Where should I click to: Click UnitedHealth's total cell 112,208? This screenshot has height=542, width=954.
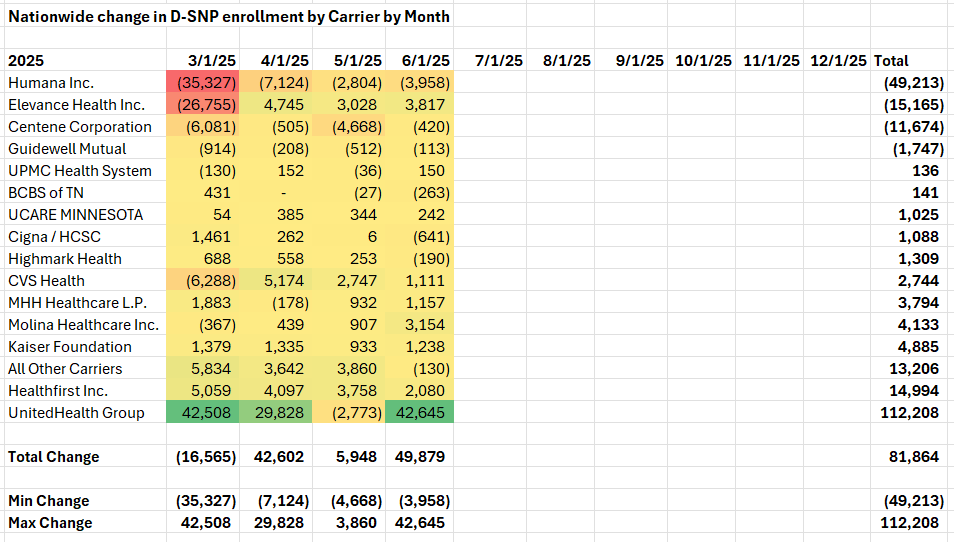[x=910, y=412]
